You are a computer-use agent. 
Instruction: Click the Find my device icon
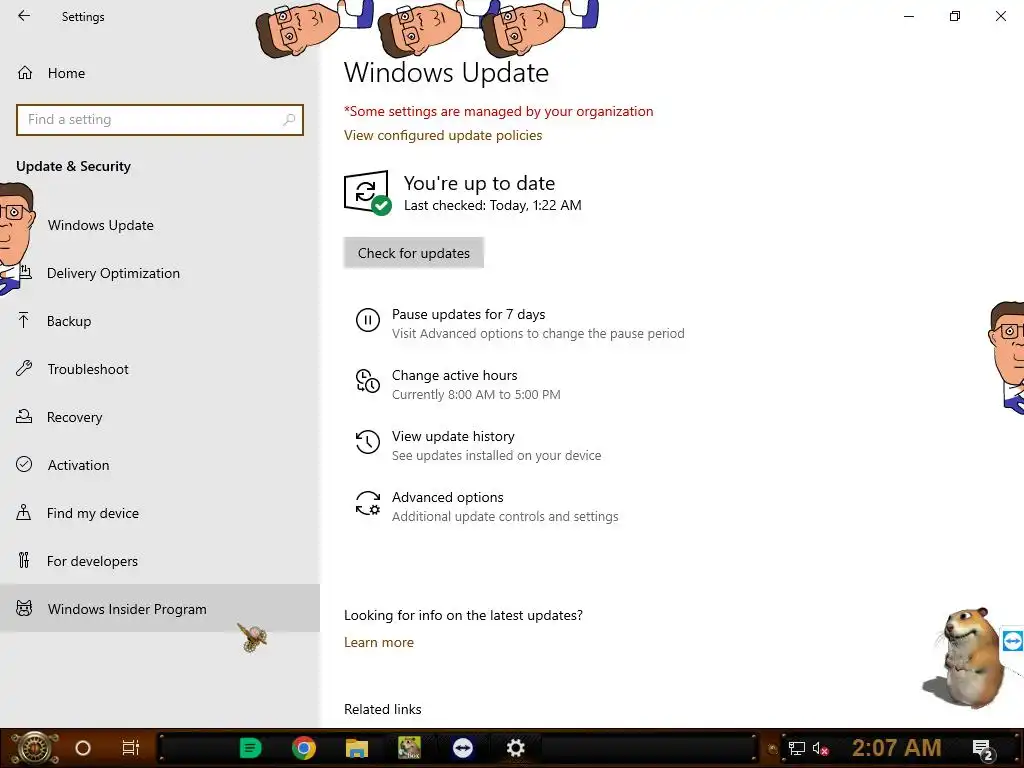(24, 512)
